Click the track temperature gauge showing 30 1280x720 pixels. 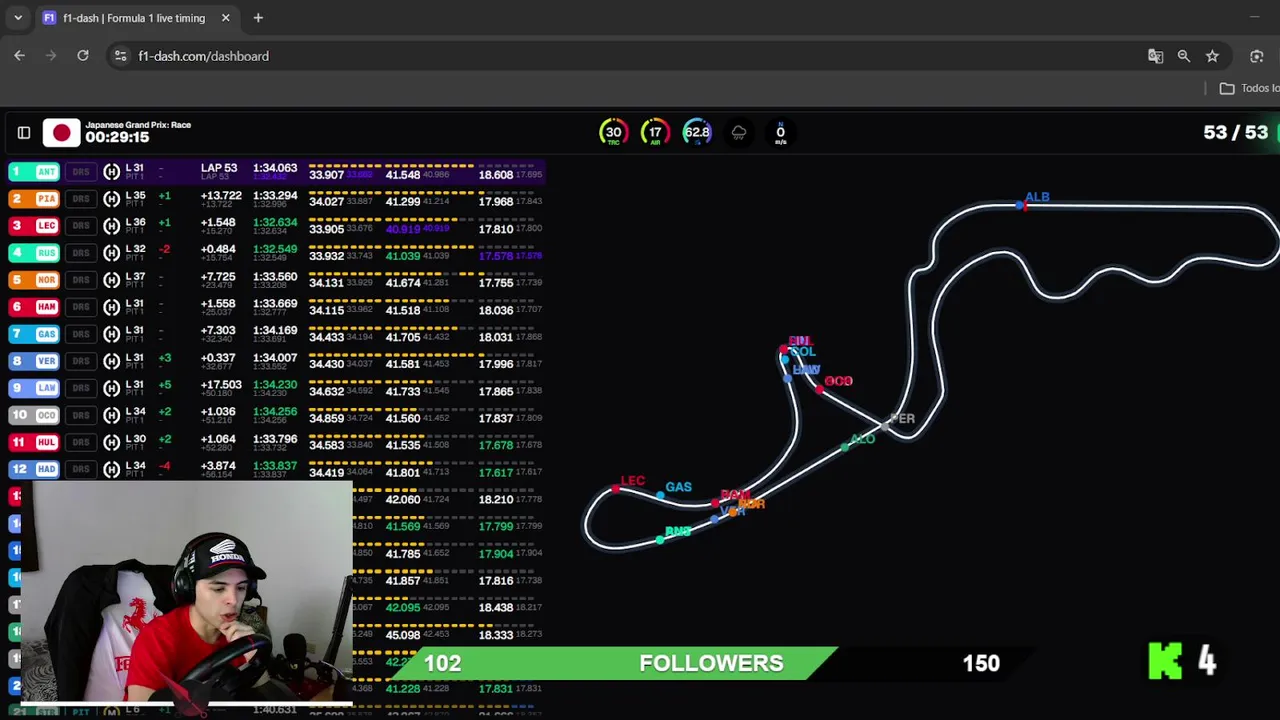point(613,132)
